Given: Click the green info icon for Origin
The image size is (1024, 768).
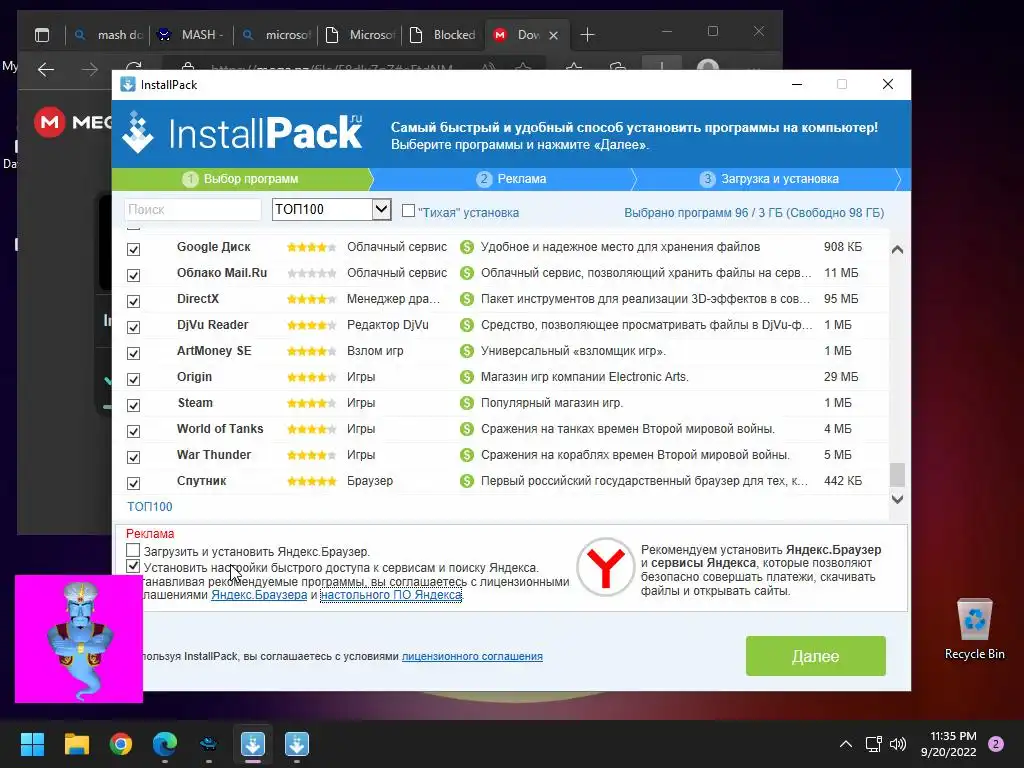Looking at the screenshot, I should click(x=466, y=377).
